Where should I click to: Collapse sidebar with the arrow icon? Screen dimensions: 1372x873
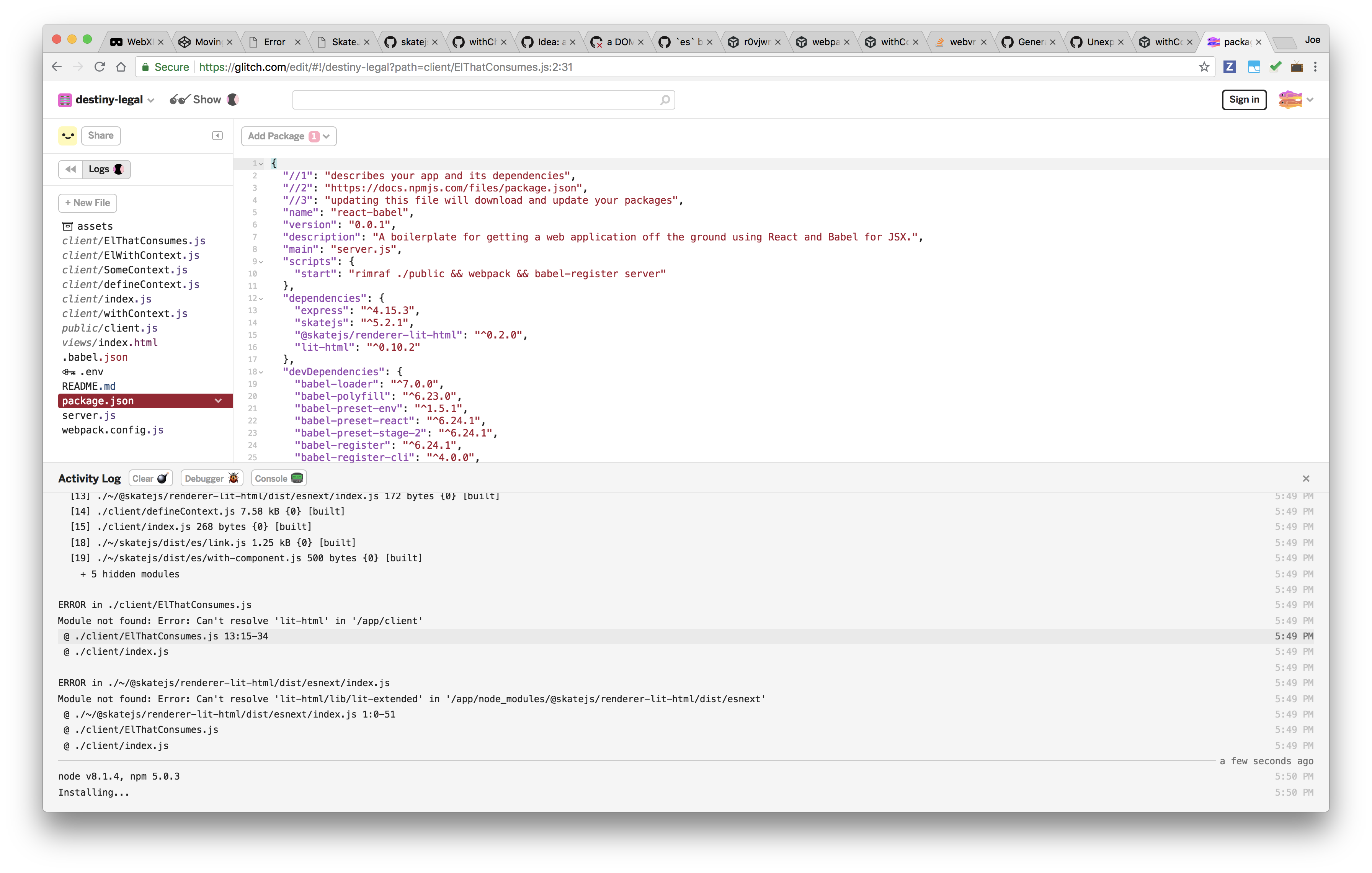[217, 136]
